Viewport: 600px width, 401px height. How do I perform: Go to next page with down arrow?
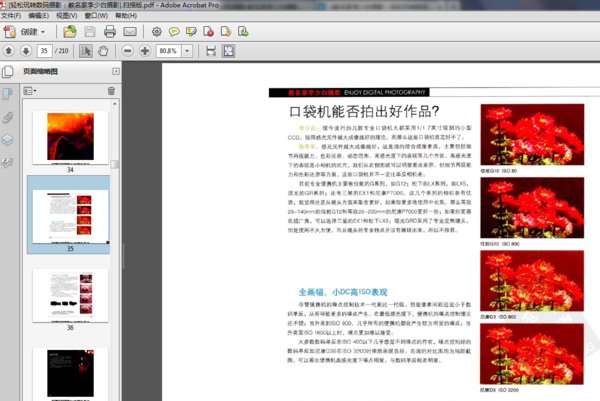pyautogui.click(x=26, y=51)
